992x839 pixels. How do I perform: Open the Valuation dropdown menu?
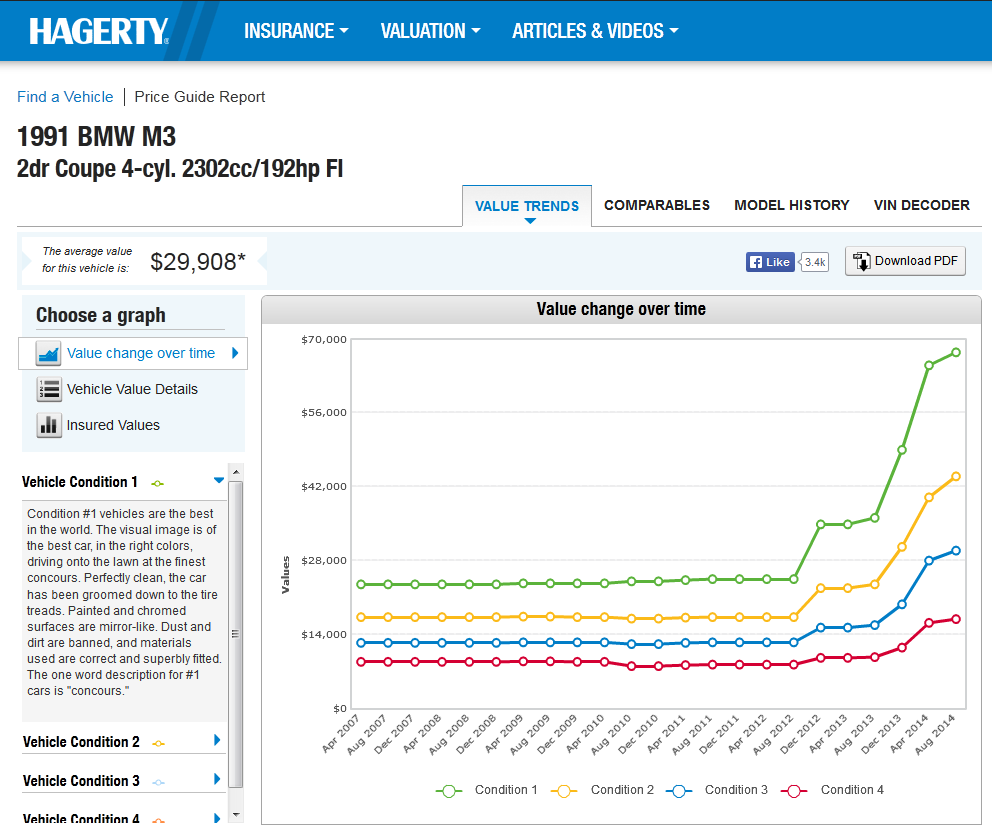(x=430, y=31)
